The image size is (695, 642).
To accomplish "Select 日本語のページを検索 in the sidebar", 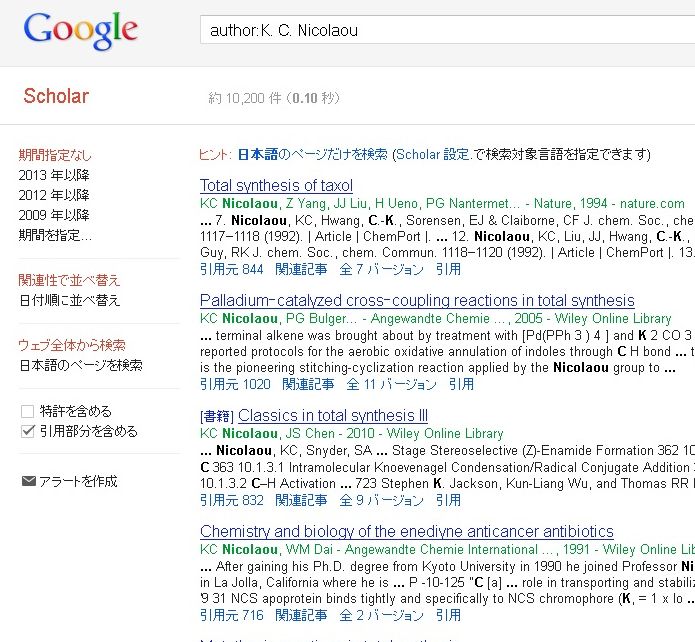I will (80, 365).
